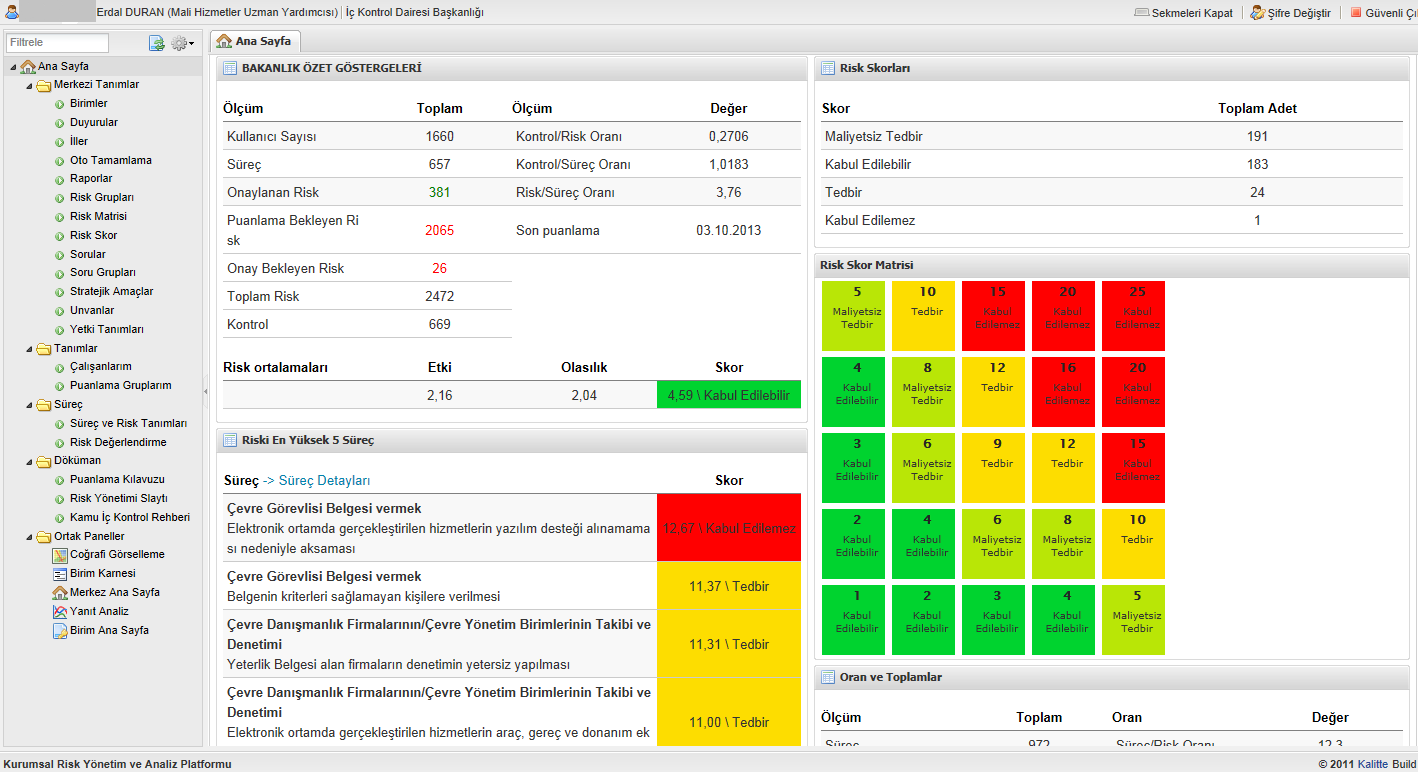The height and width of the screenshot is (772, 1418).
Task: Click the red value 2065
Action: (x=439, y=230)
